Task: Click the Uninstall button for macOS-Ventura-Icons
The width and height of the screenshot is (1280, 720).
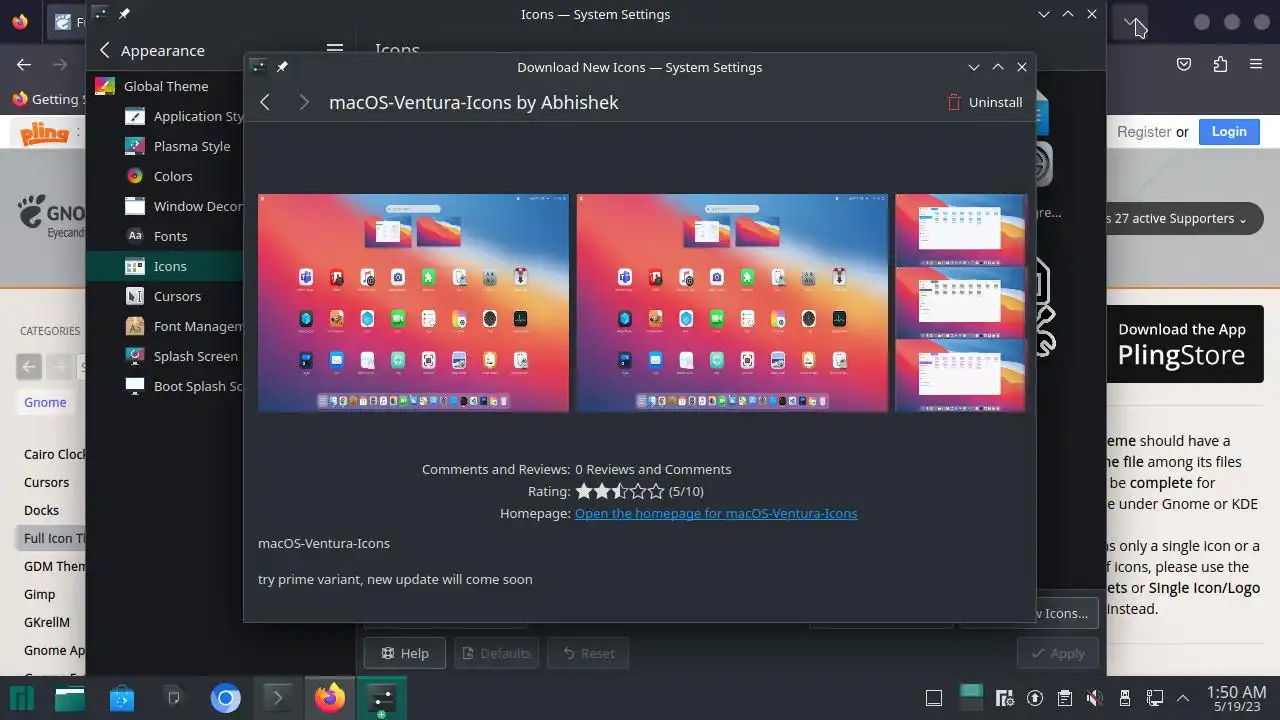Action: tap(985, 102)
